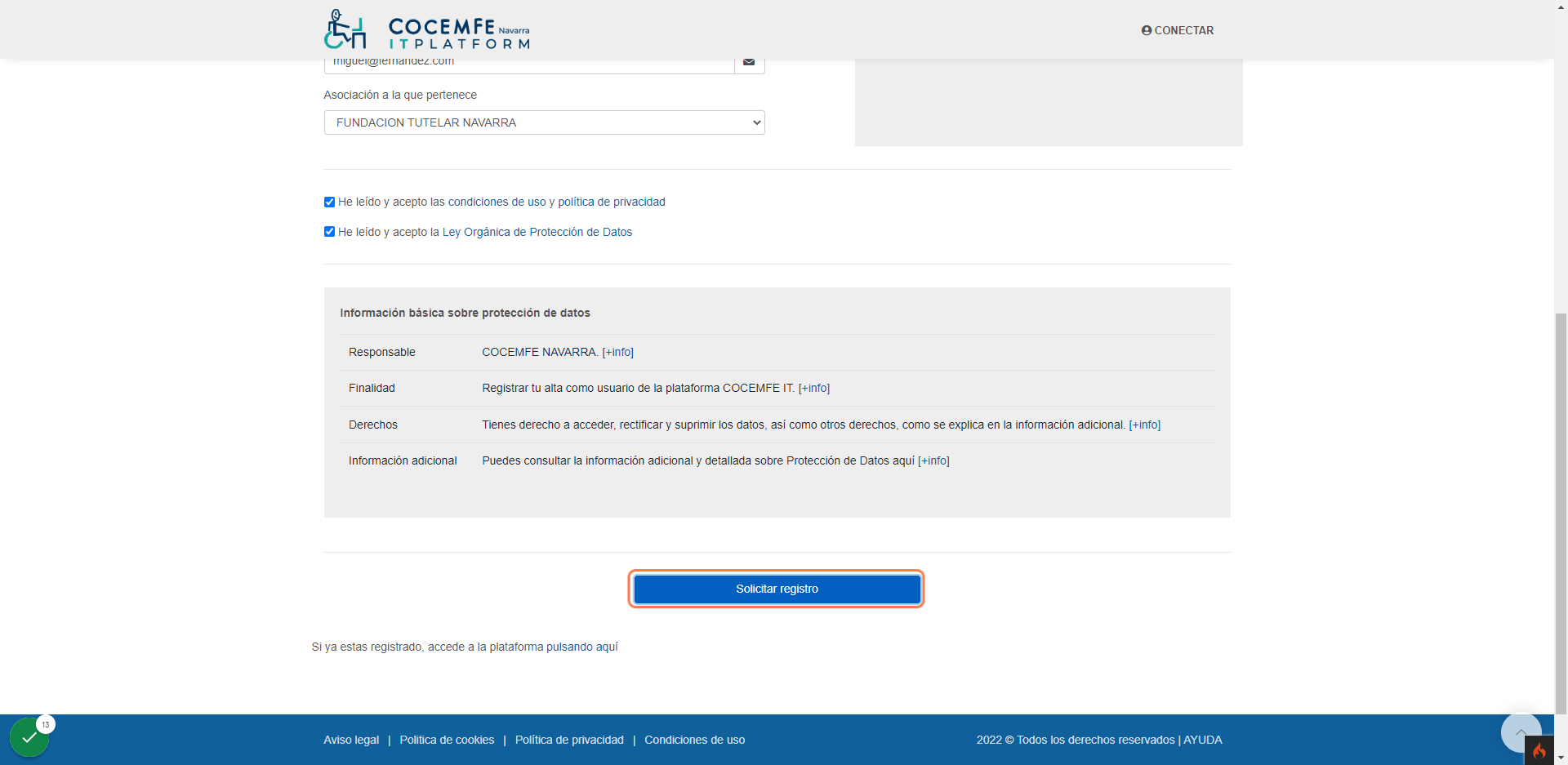Open Política de cookies footer link
This screenshot has height=765, width=1568.
(447, 740)
